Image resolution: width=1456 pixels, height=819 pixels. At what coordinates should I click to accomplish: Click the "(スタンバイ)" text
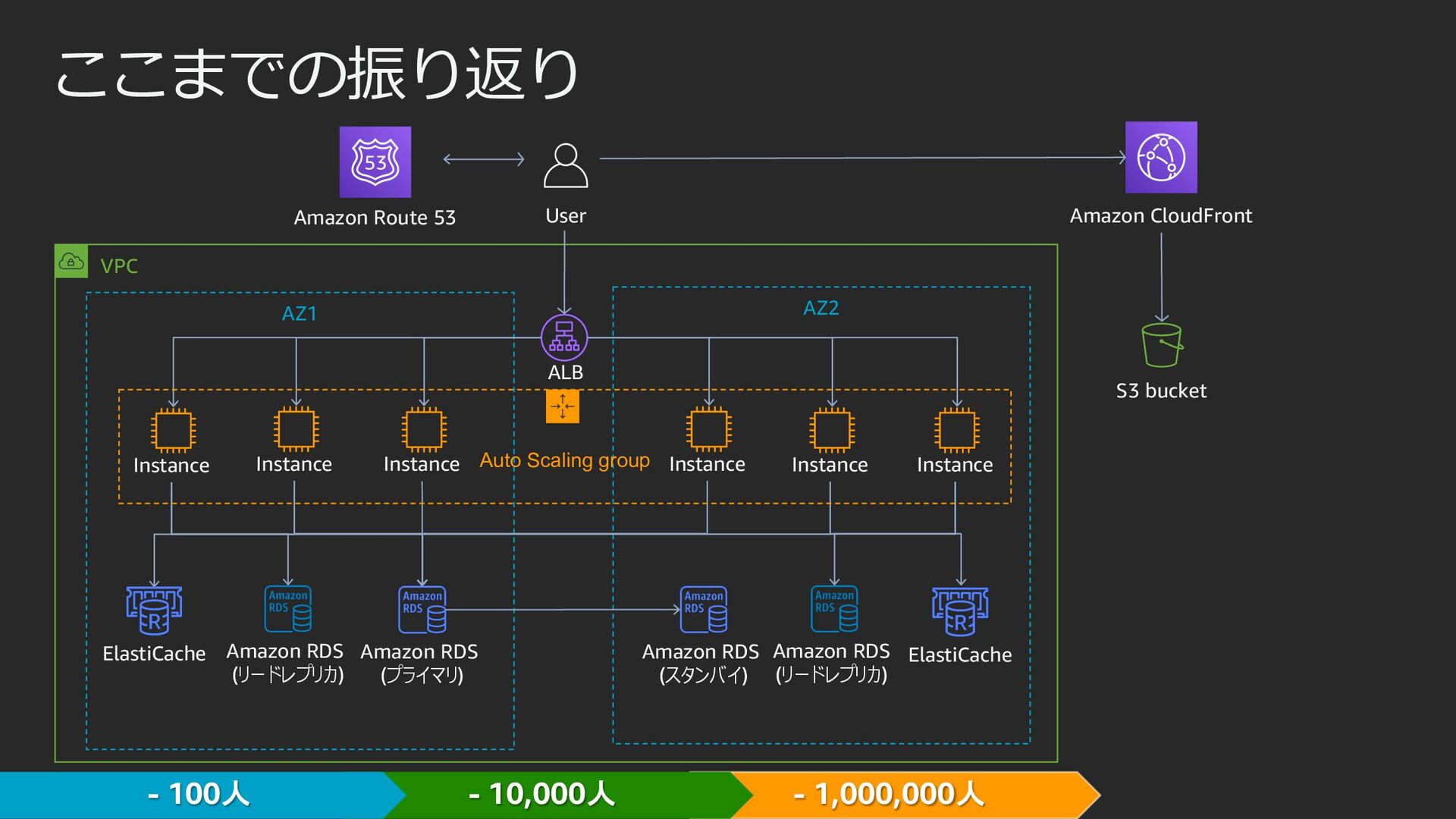click(704, 675)
